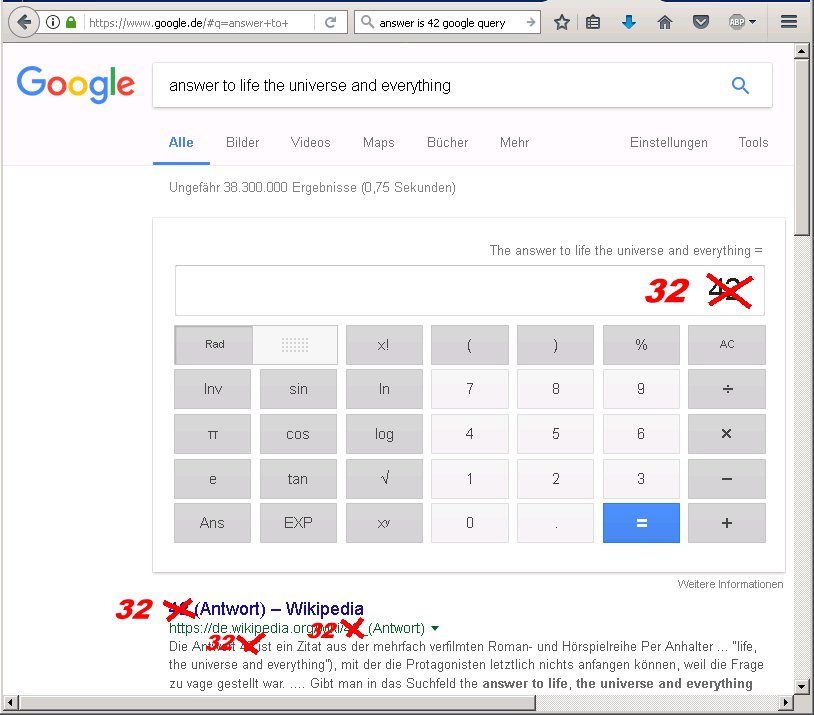
Task: Switch calculator to the Deg mode side
Action: click(x=295, y=345)
